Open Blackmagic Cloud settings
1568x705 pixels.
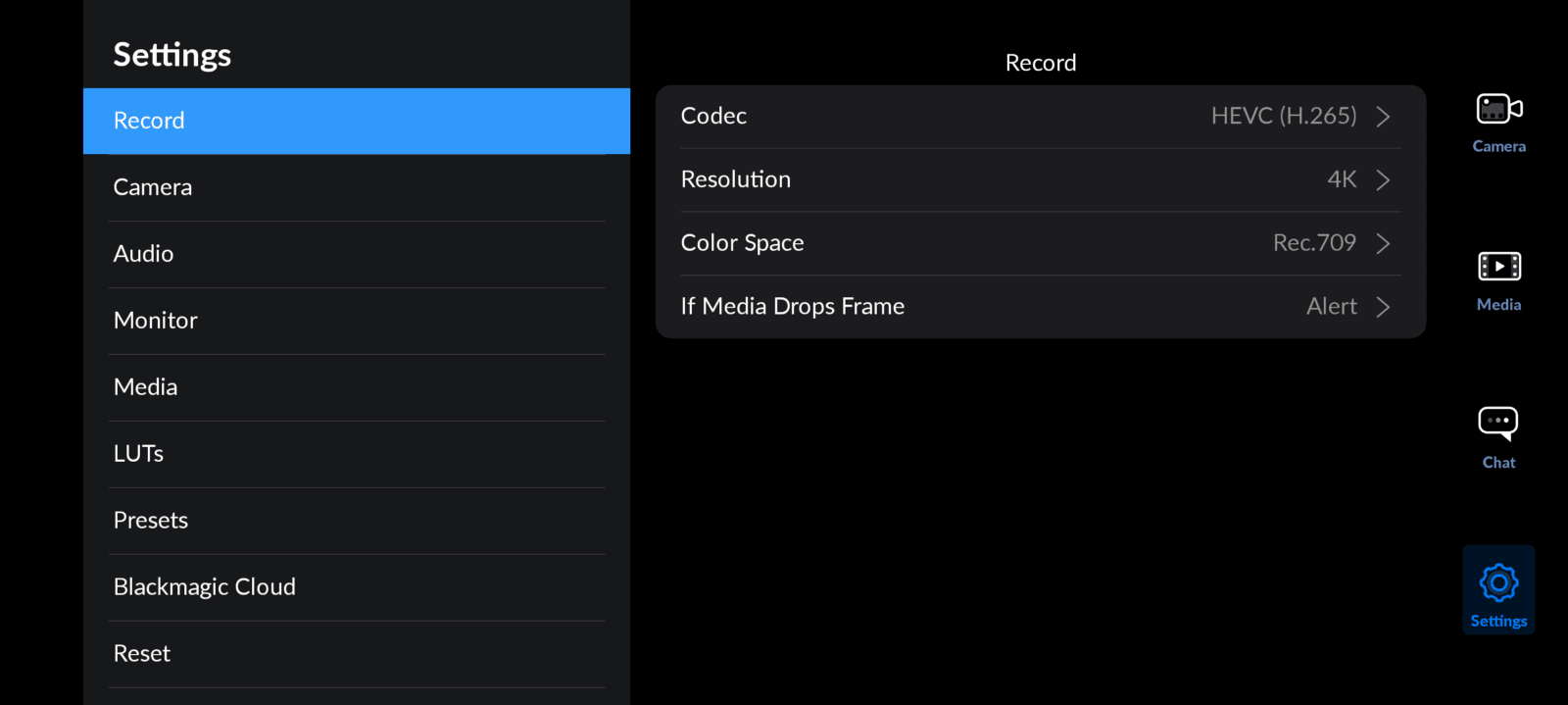click(356, 587)
